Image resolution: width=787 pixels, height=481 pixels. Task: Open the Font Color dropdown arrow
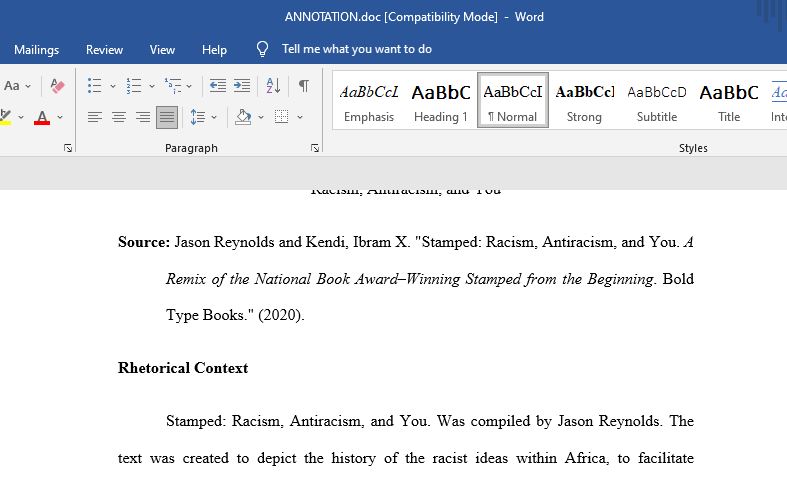click(60, 117)
